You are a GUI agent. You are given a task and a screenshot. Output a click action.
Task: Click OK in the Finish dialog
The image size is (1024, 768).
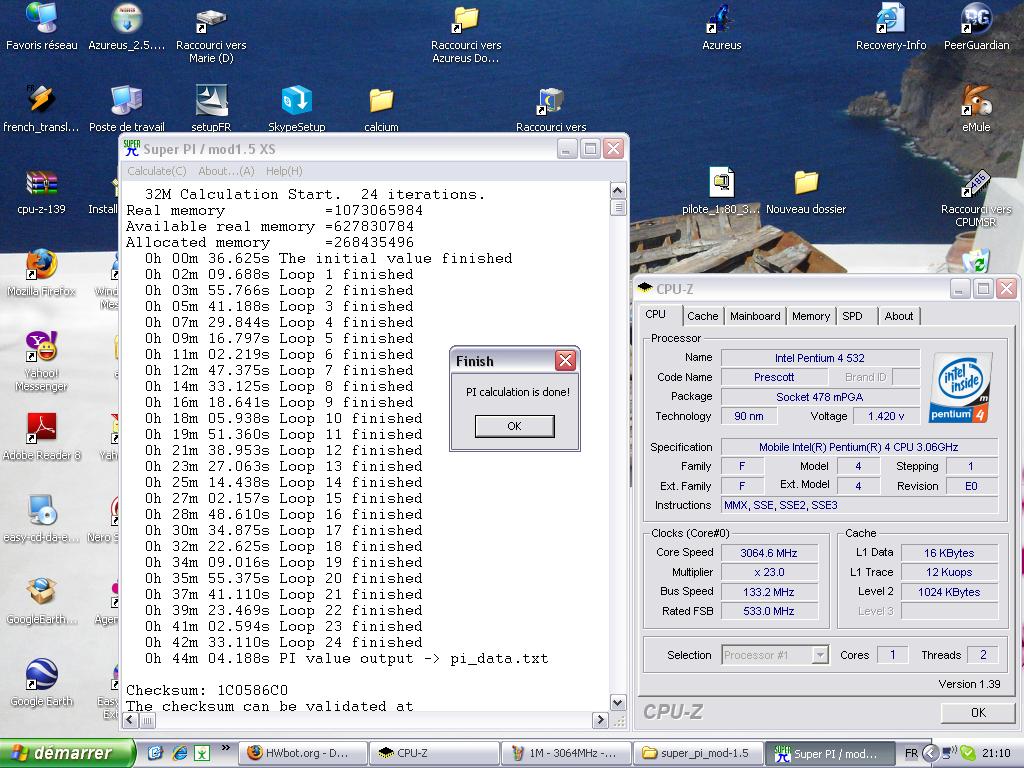pos(515,426)
